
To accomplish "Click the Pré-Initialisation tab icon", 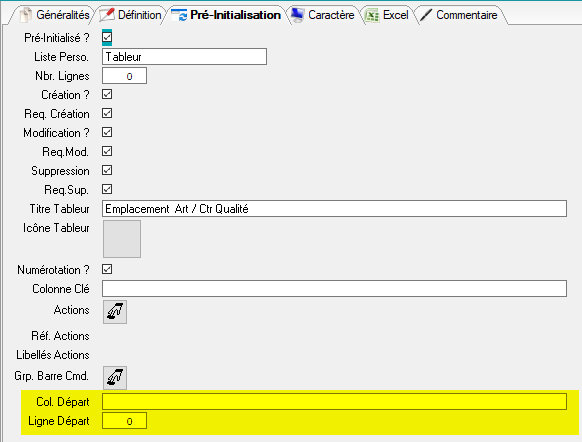I will coord(179,15).
